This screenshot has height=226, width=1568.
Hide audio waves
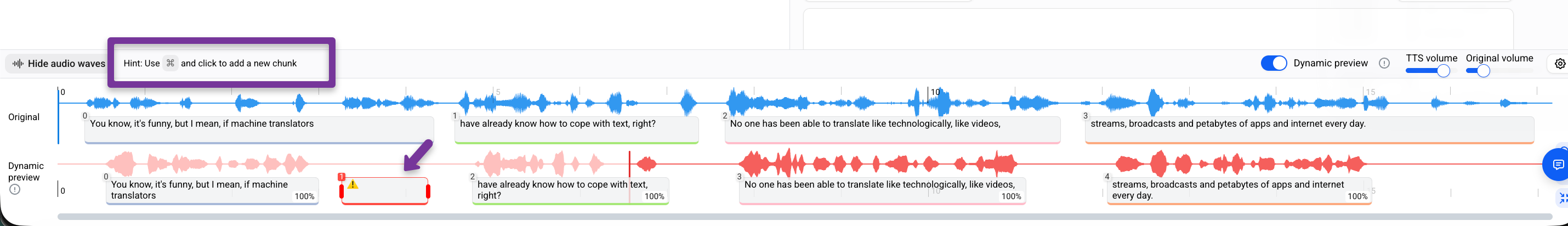(59, 63)
